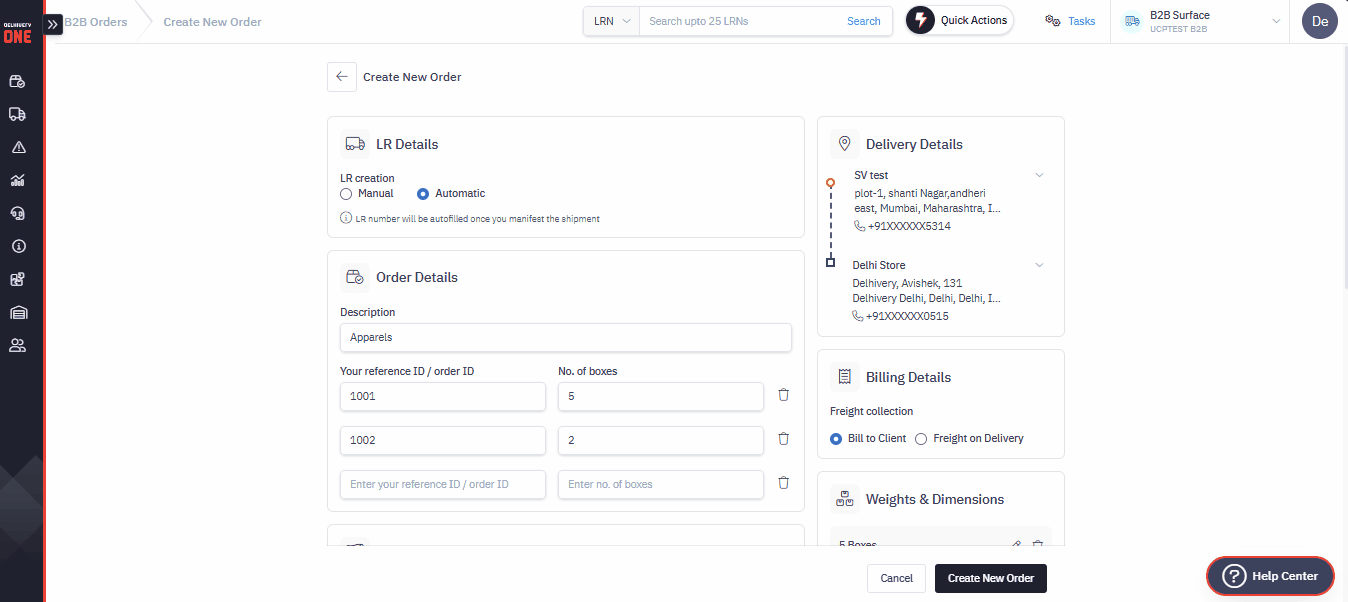Delete the order row with reference 1002
The height and width of the screenshot is (602, 1348).
pos(784,439)
